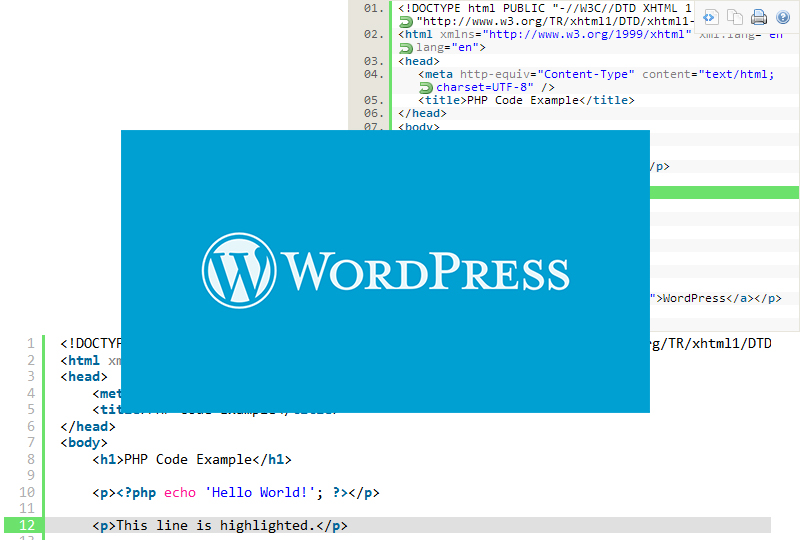Click line number 10 in lower code block
Image resolution: width=800 pixels, height=540 pixels.
pyautogui.click(x=27, y=492)
